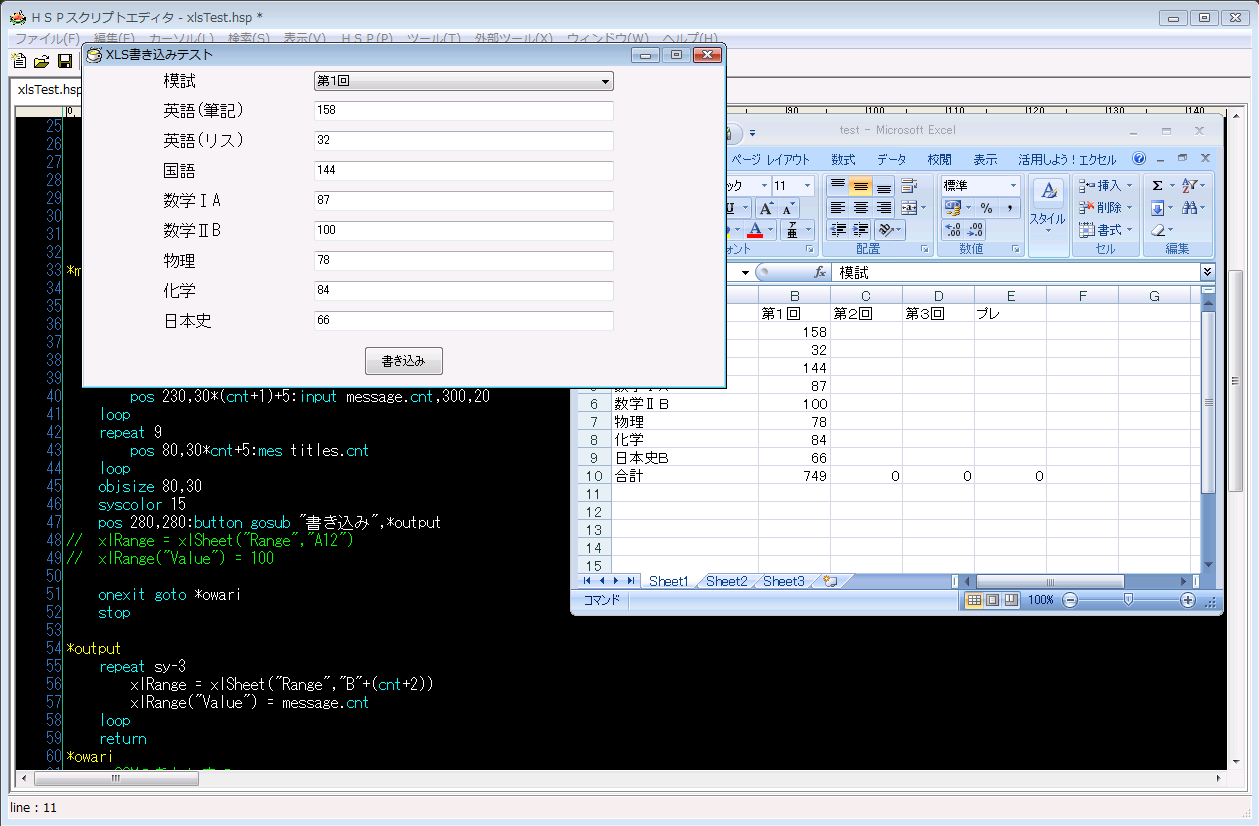Click the Excel help question mark icon
1259x826 pixels.
click(x=1139, y=159)
